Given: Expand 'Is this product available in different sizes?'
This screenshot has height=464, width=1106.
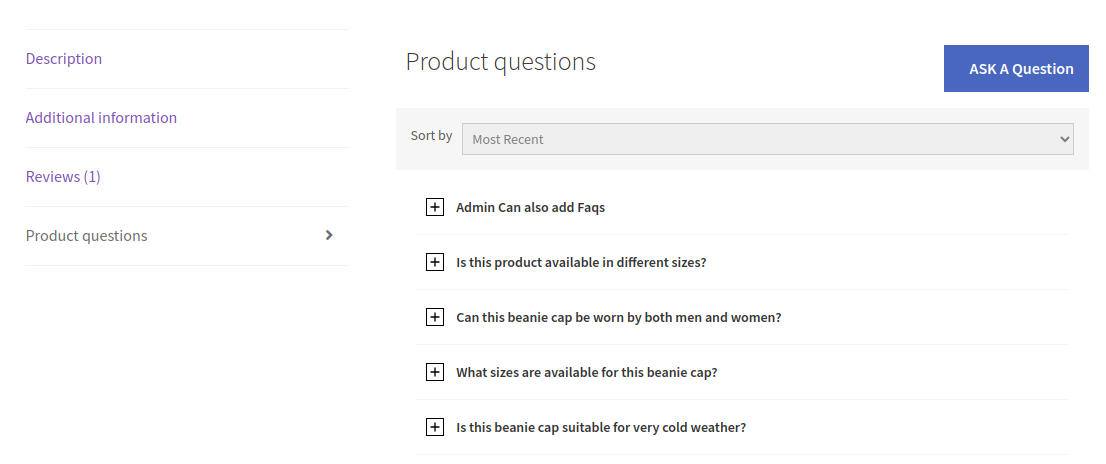Looking at the screenshot, I should tap(581, 262).
